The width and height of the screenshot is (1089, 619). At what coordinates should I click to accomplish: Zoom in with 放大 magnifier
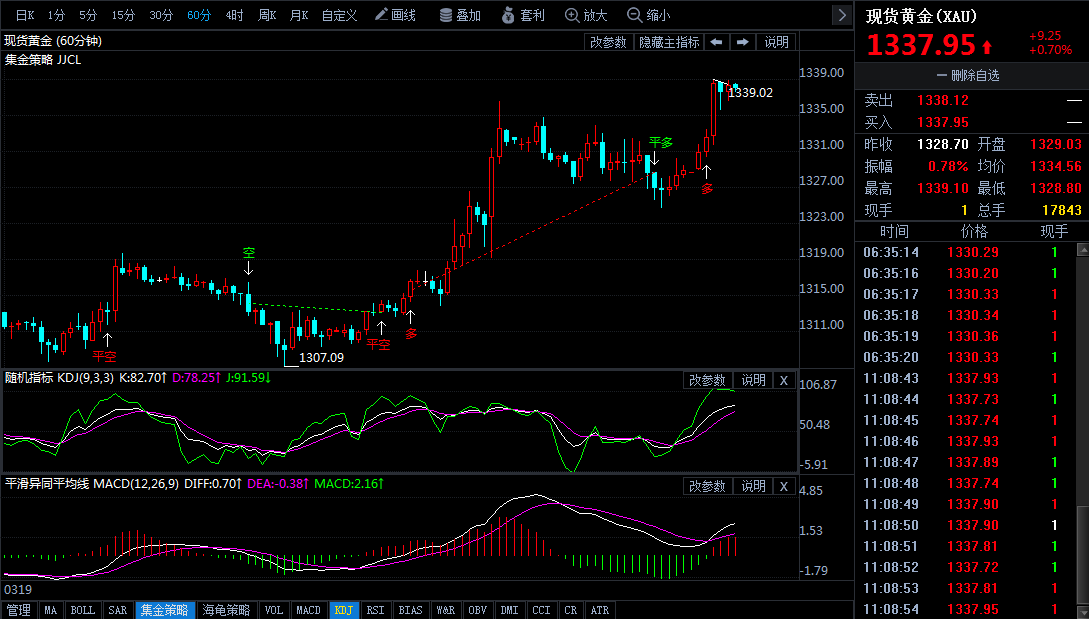pos(586,15)
